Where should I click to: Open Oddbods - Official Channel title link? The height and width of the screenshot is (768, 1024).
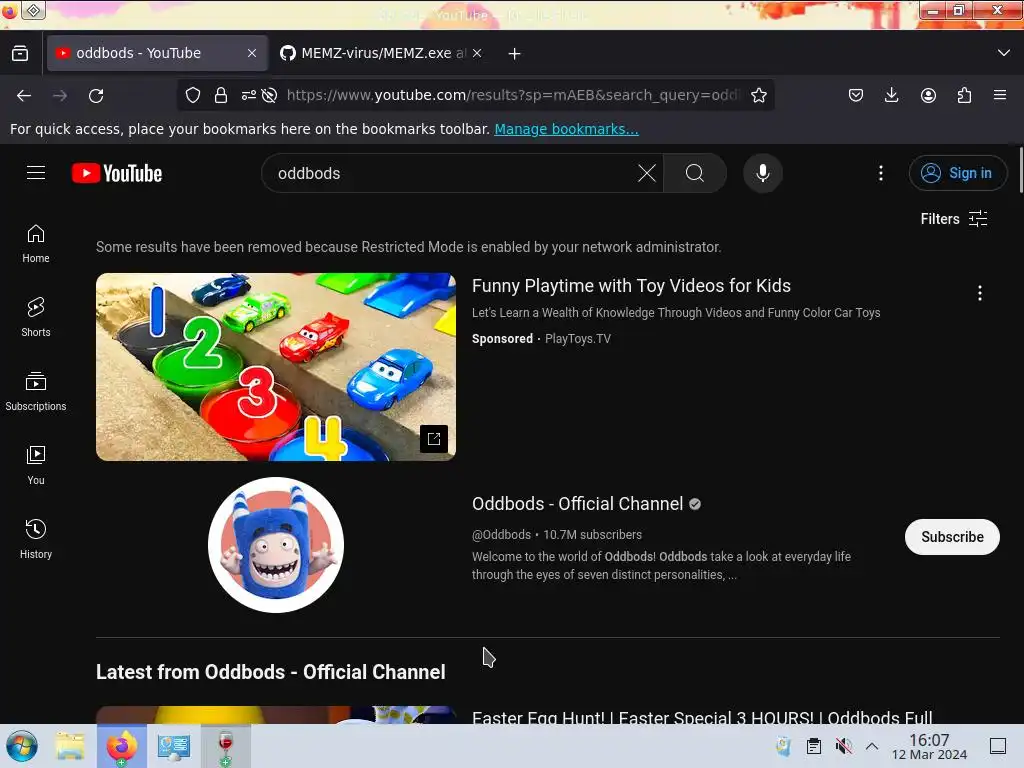coord(577,504)
